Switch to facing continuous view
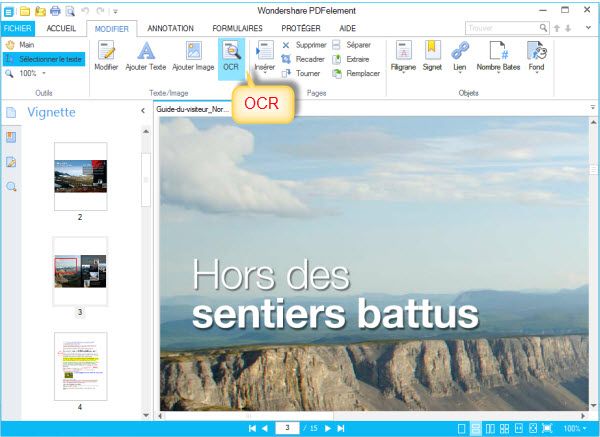600x437 pixels. (504, 429)
